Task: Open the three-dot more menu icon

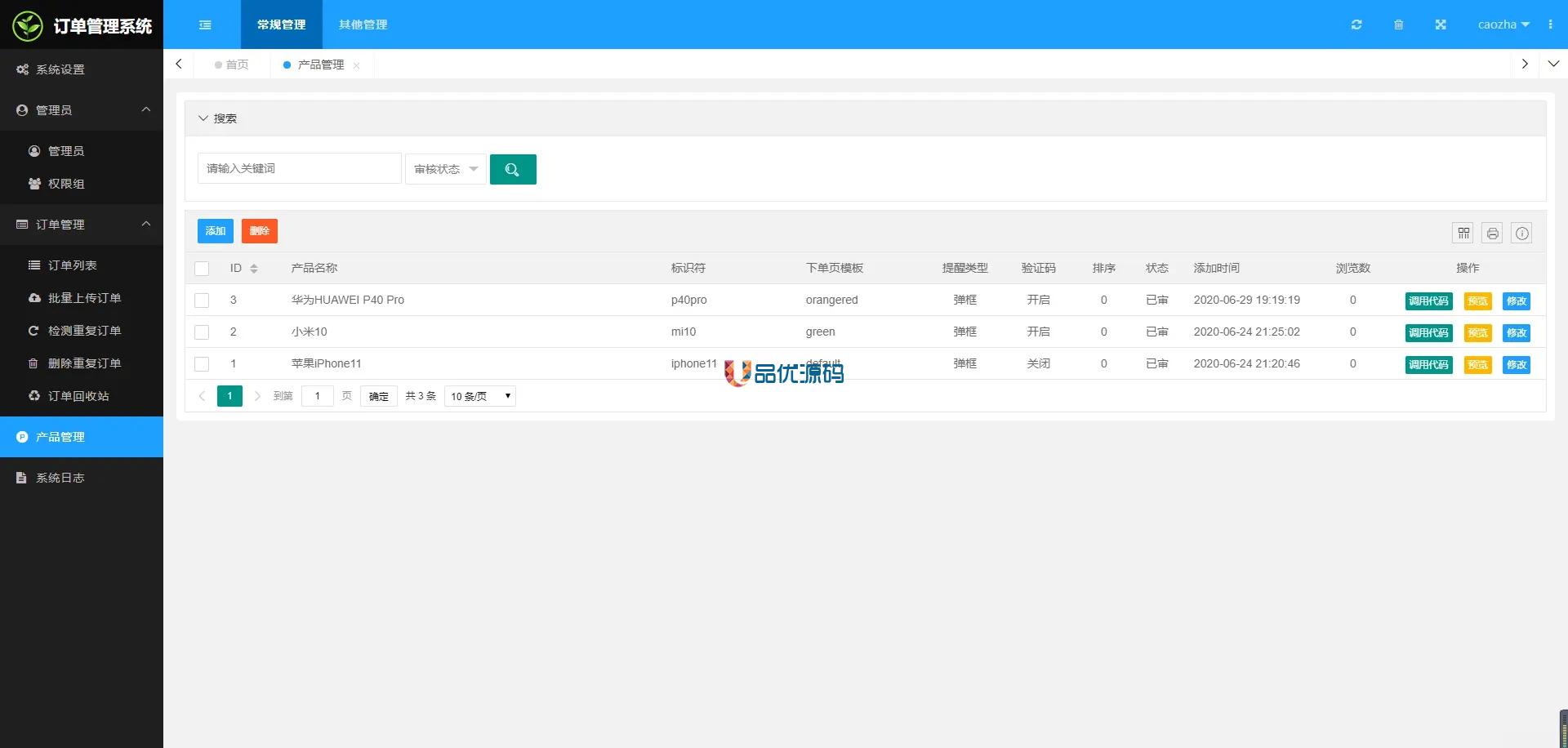Action: click(1550, 24)
